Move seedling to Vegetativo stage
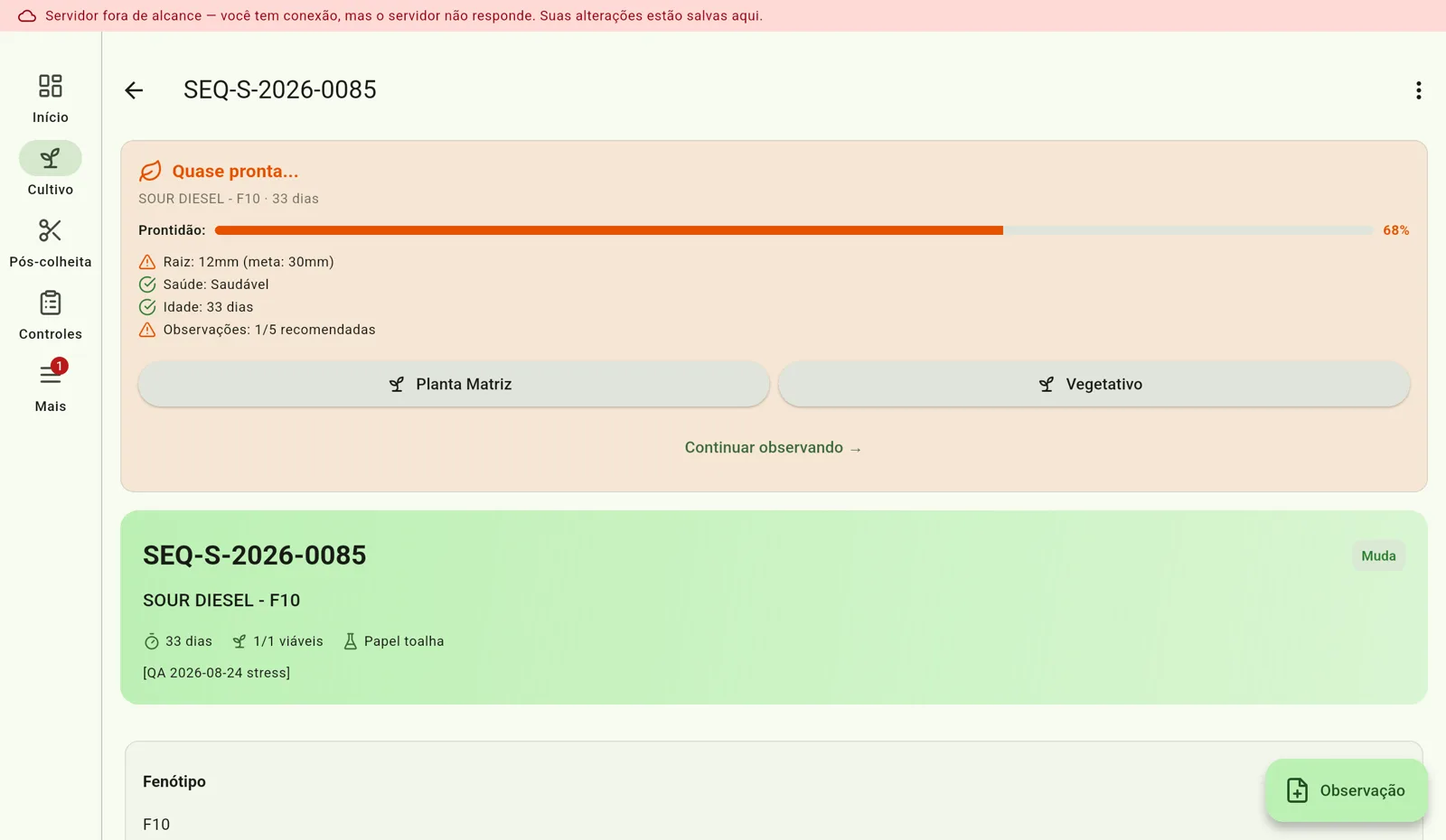The height and width of the screenshot is (840, 1446). tap(1094, 384)
